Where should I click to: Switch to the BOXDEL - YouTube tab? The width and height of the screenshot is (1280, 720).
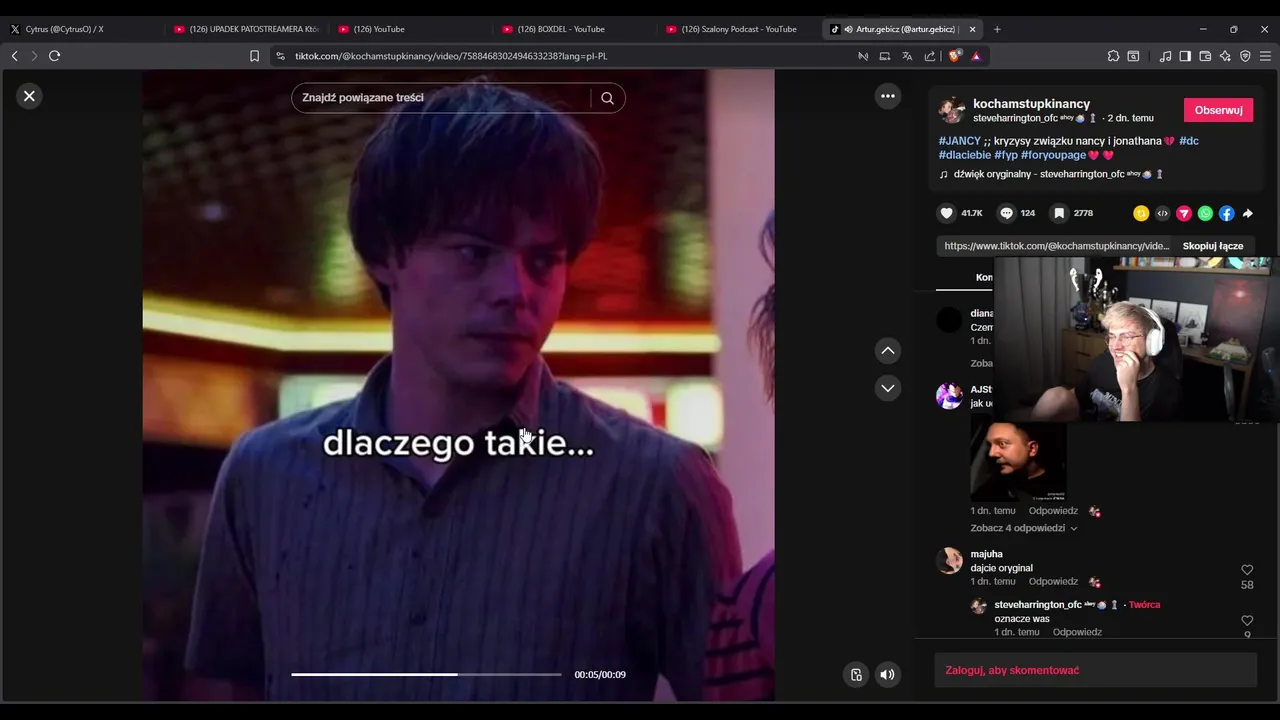coord(574,29)
